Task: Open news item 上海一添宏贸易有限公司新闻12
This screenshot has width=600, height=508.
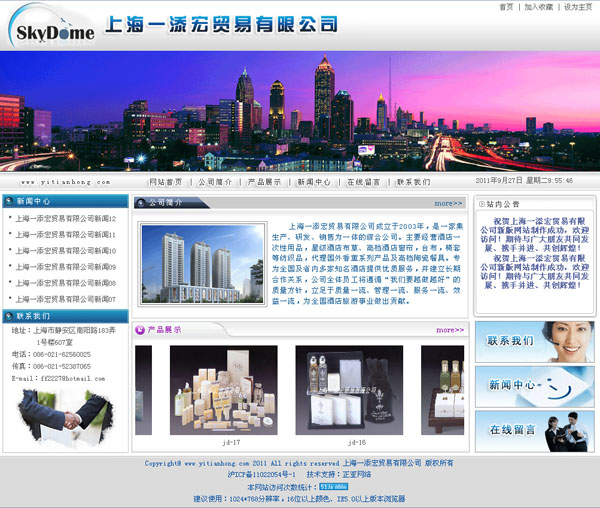Action: (66, 219)
